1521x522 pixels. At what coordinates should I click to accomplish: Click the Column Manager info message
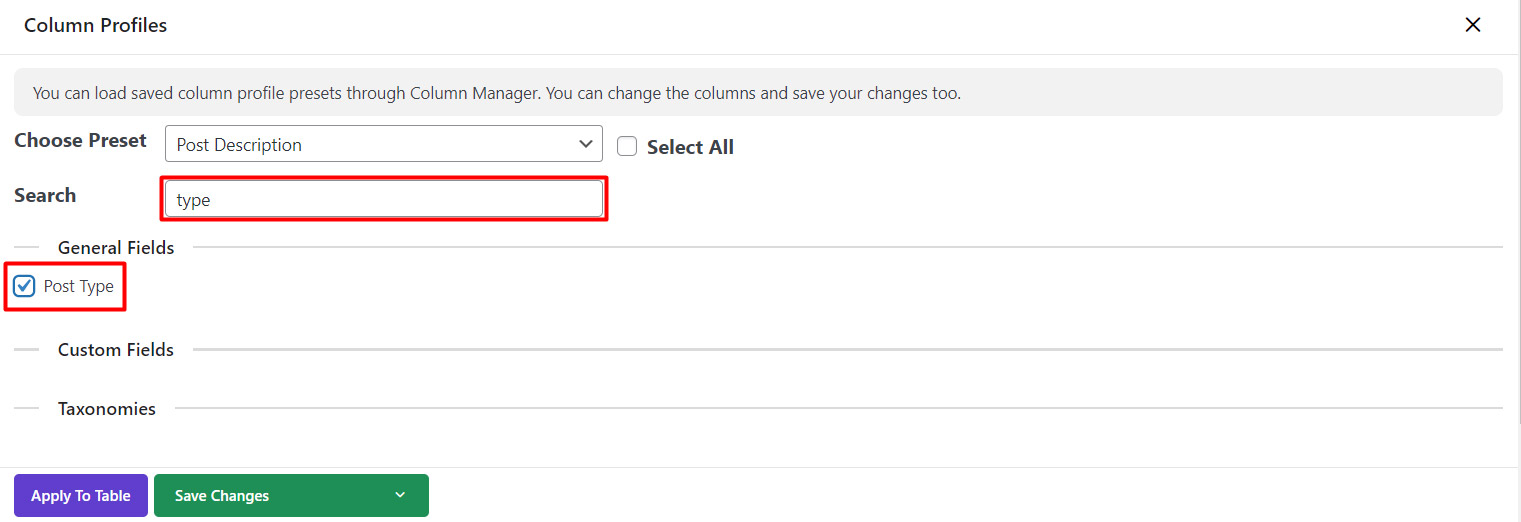coord(497,93)
